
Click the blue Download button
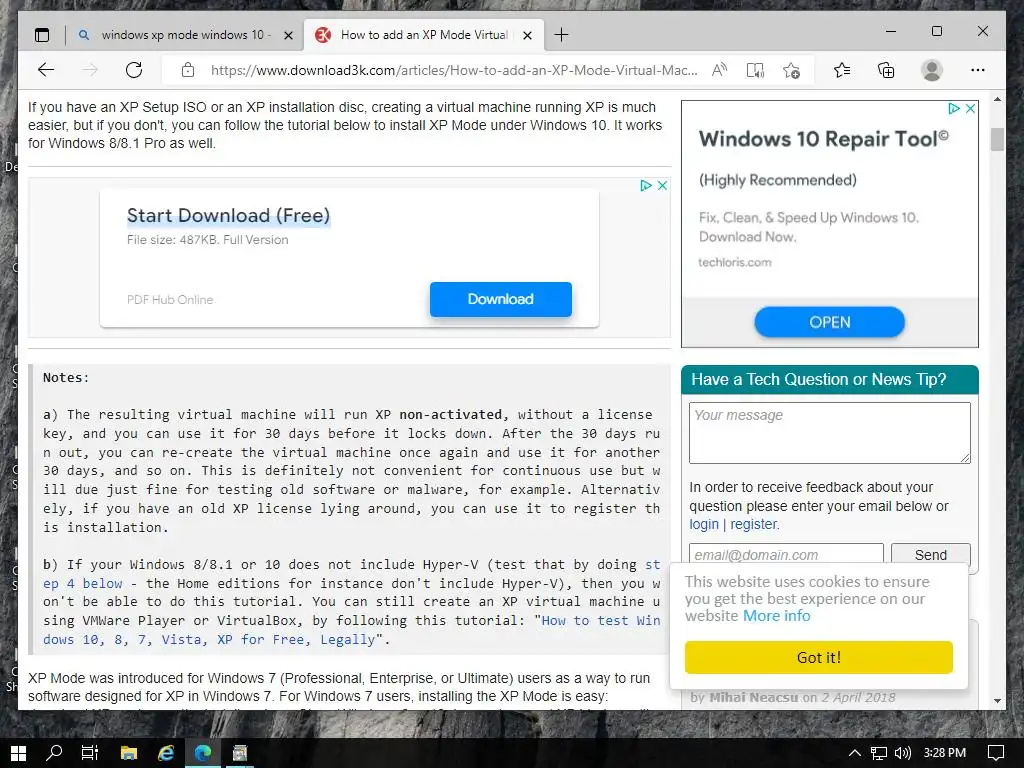[x=501, y=299]
